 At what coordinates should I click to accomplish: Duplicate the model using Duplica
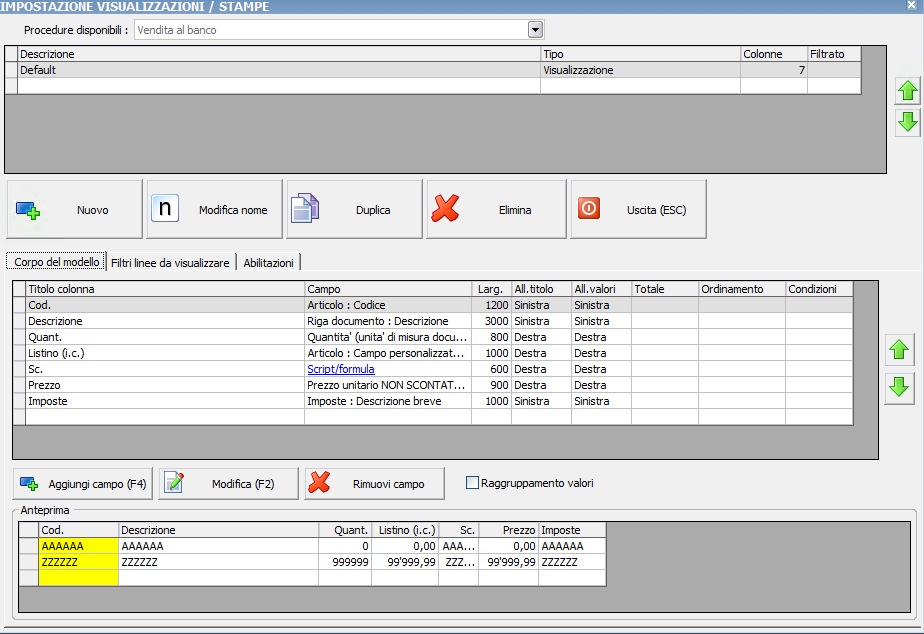354,209
